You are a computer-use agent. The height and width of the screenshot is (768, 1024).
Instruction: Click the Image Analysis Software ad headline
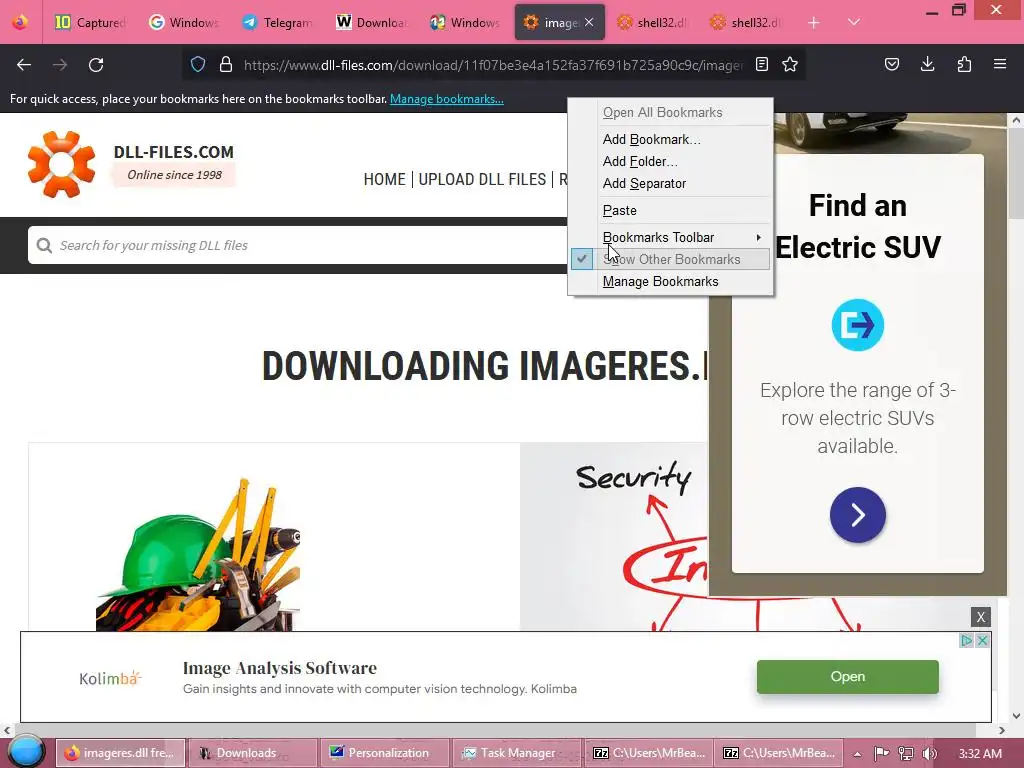tap(280, 668)
